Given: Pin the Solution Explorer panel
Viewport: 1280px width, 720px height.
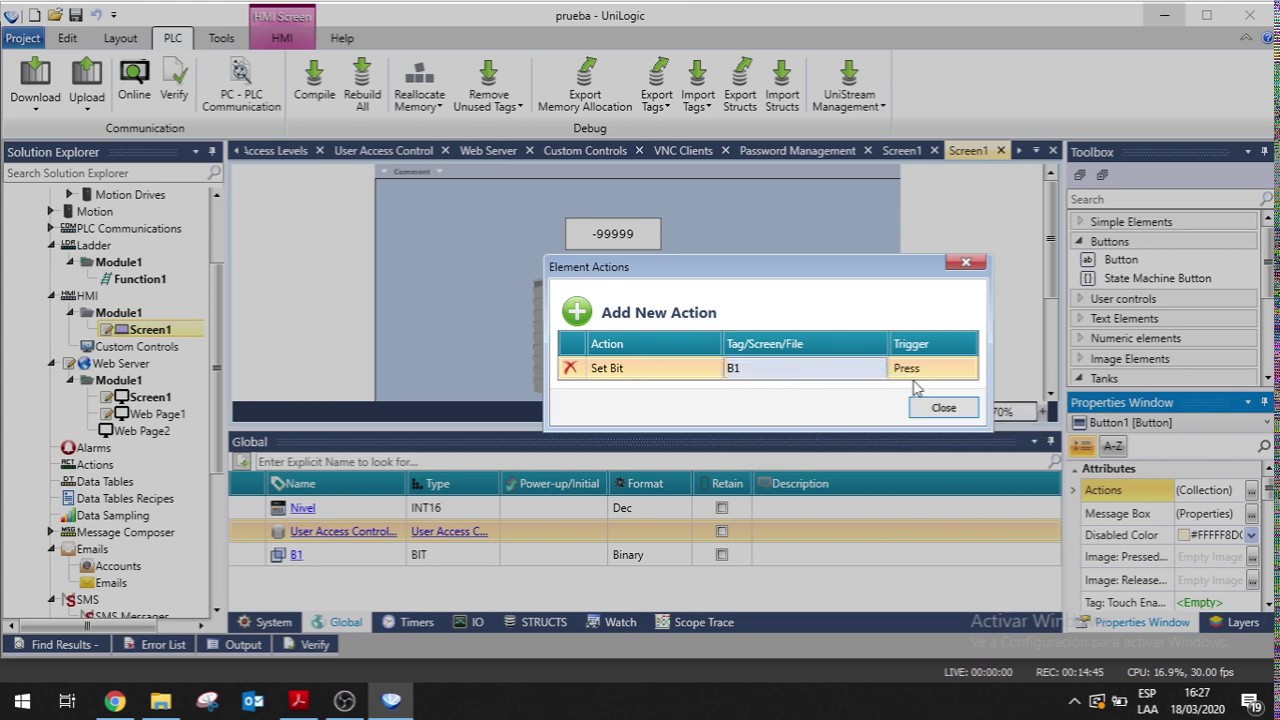Looking at the screenshot, I should [212, 152].
